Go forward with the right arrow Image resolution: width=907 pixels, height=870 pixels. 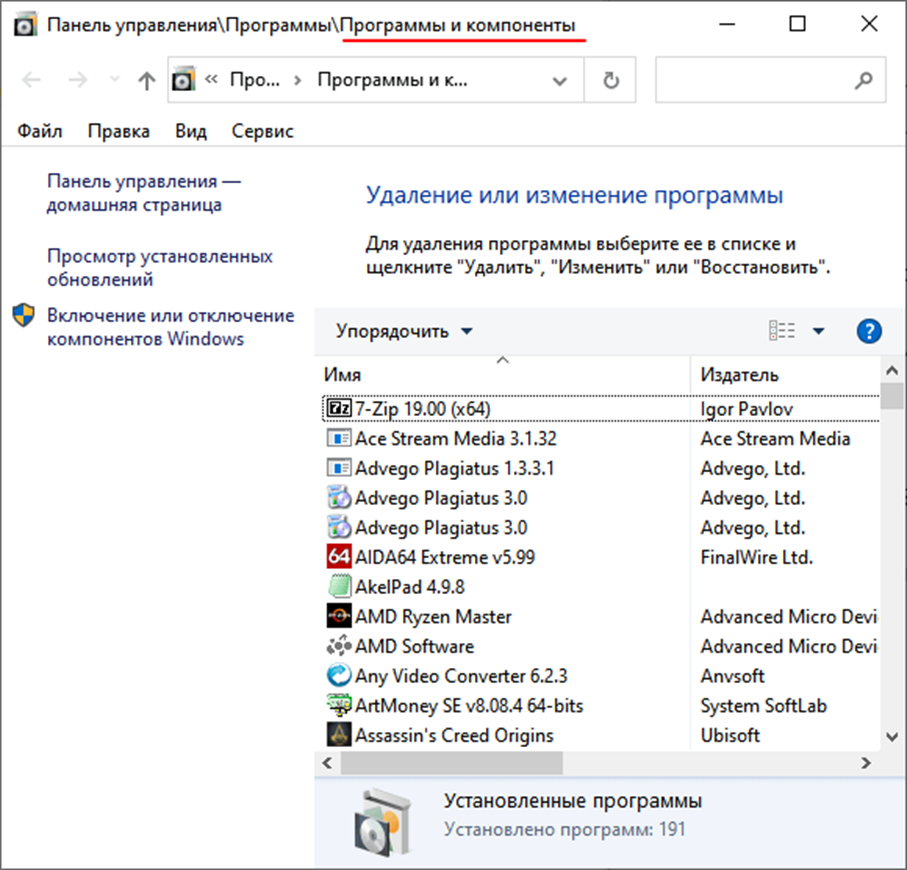click(78, 80)
